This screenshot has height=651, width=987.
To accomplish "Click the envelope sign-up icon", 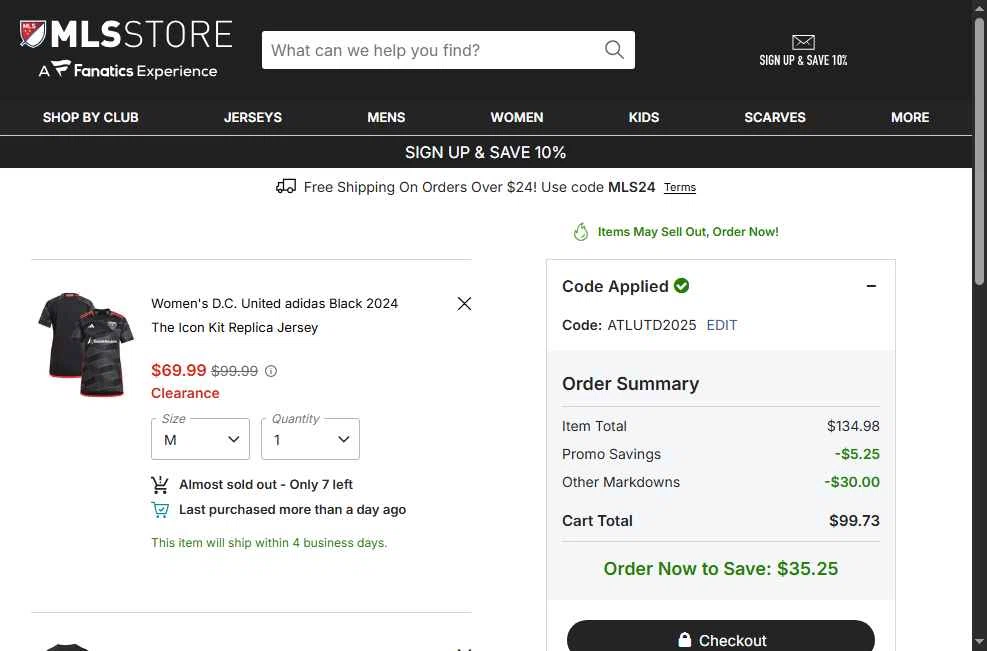I will point(803,42).
